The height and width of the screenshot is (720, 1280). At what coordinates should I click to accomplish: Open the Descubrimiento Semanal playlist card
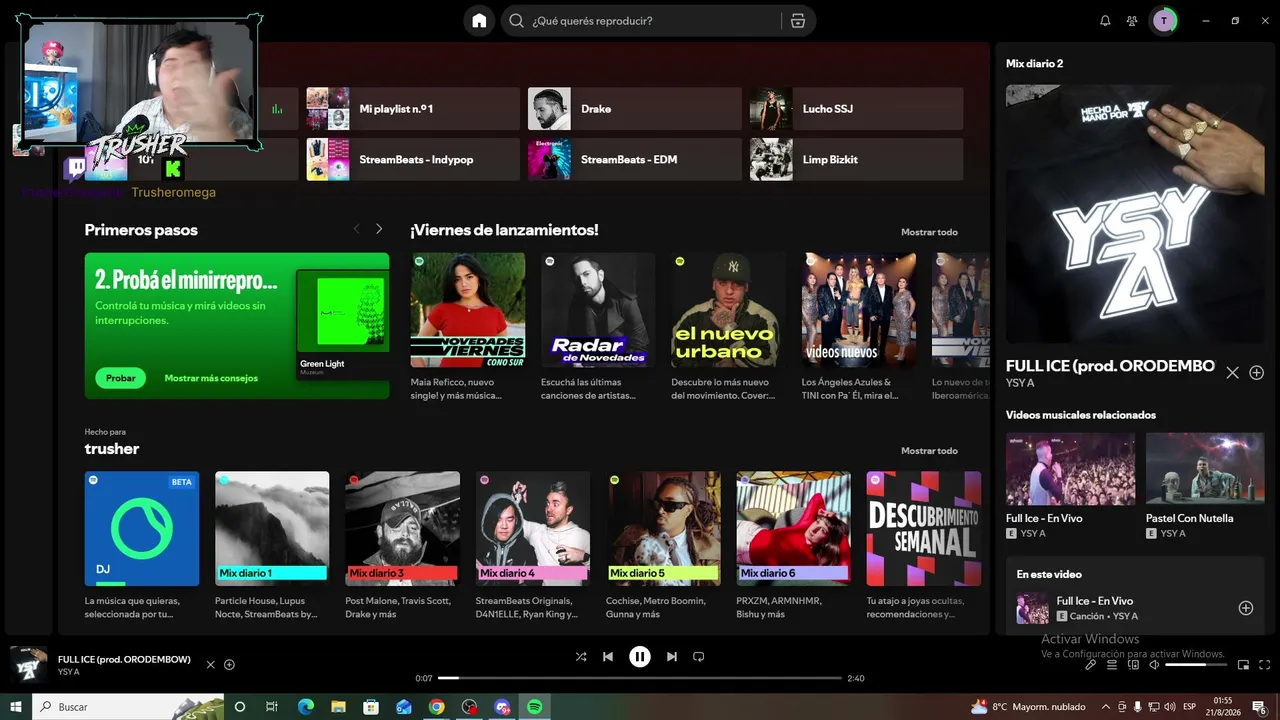[x=924, y=546]
